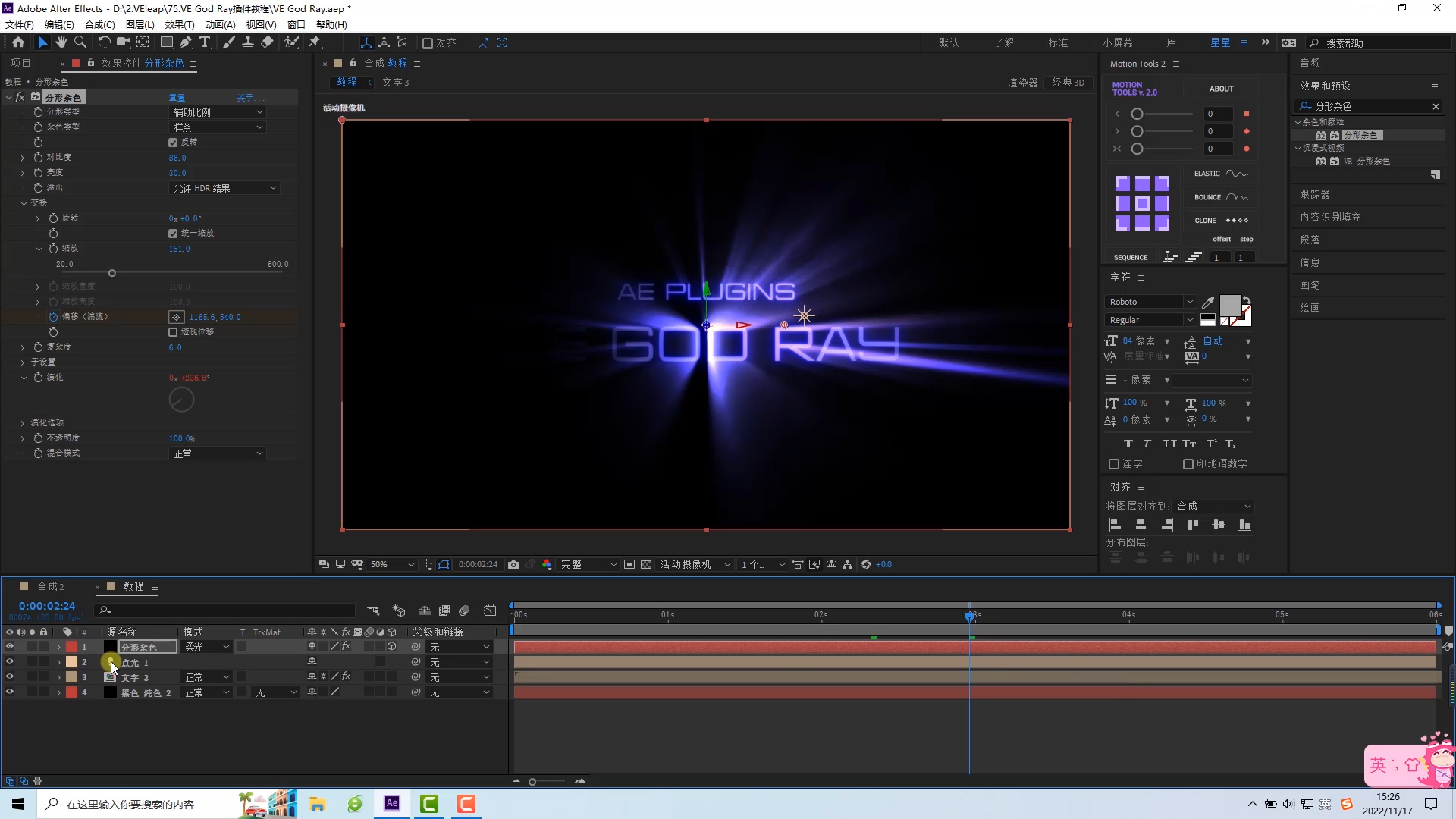
Task: Switch to the 合成2 timeline tab
Action: click(50, 587)
